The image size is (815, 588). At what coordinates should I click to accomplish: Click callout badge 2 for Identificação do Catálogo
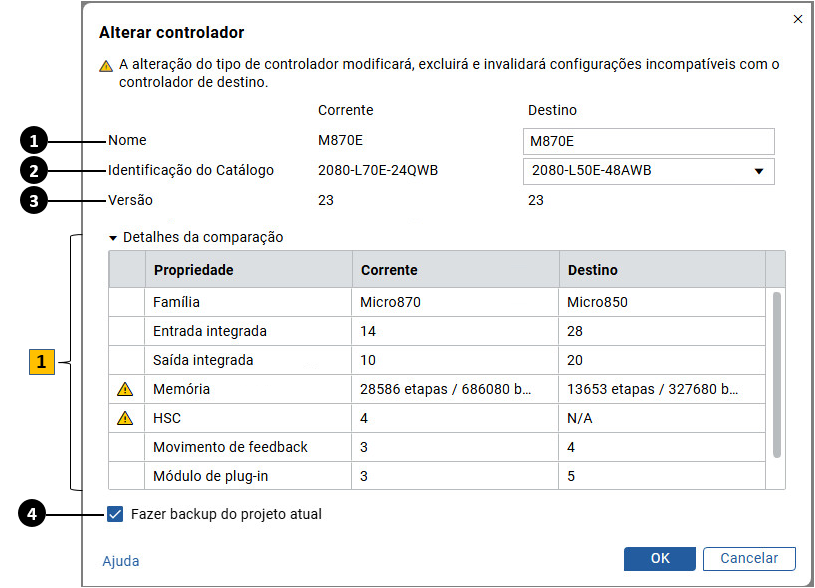(x=33, y=170)
